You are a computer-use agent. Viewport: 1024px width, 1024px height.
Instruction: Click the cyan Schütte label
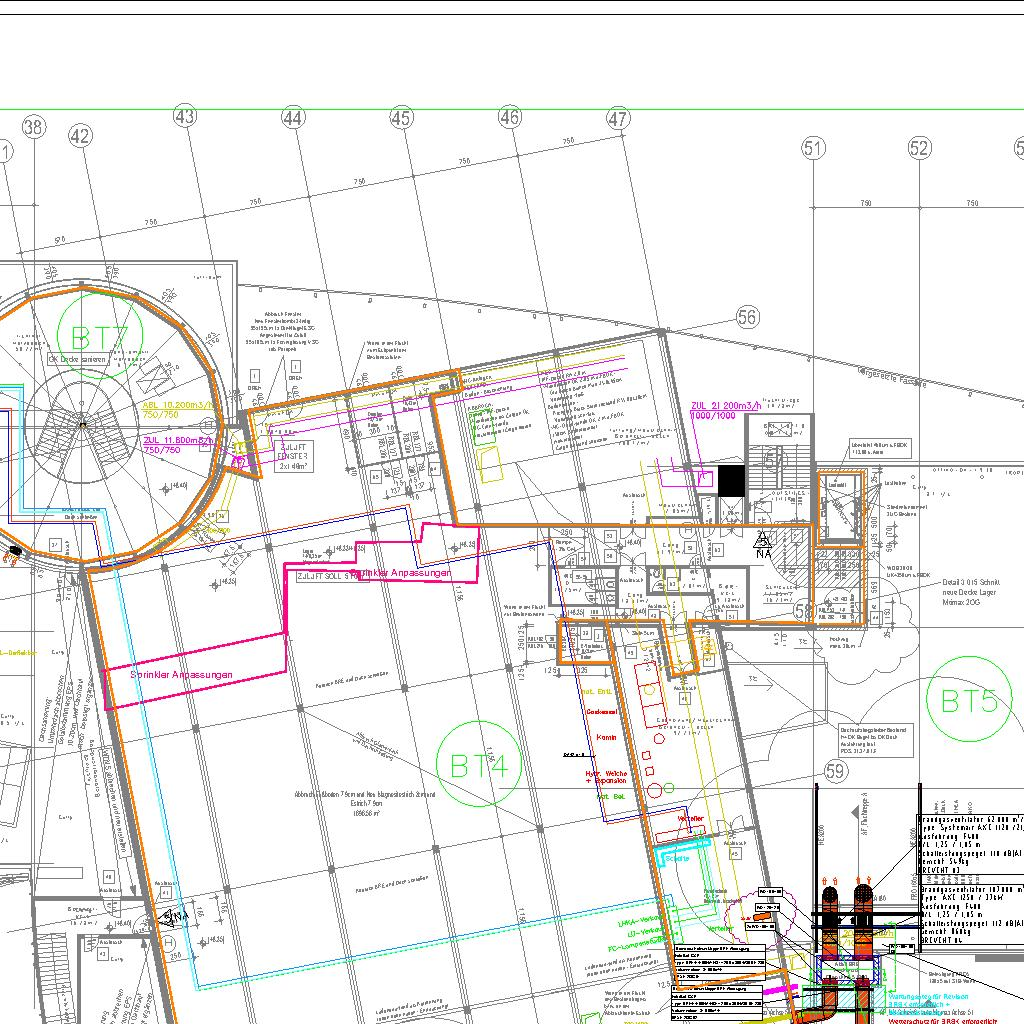point(677,857)
